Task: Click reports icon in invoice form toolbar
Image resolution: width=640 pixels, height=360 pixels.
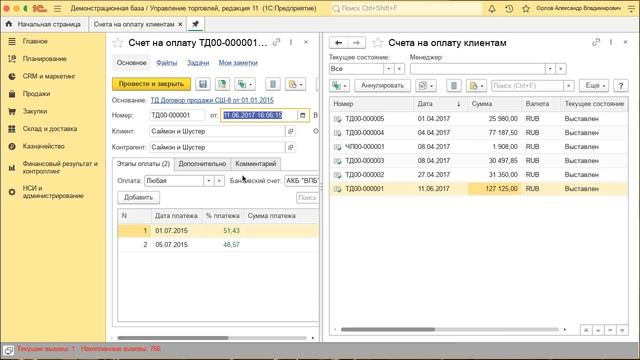Action: (273, 84)
